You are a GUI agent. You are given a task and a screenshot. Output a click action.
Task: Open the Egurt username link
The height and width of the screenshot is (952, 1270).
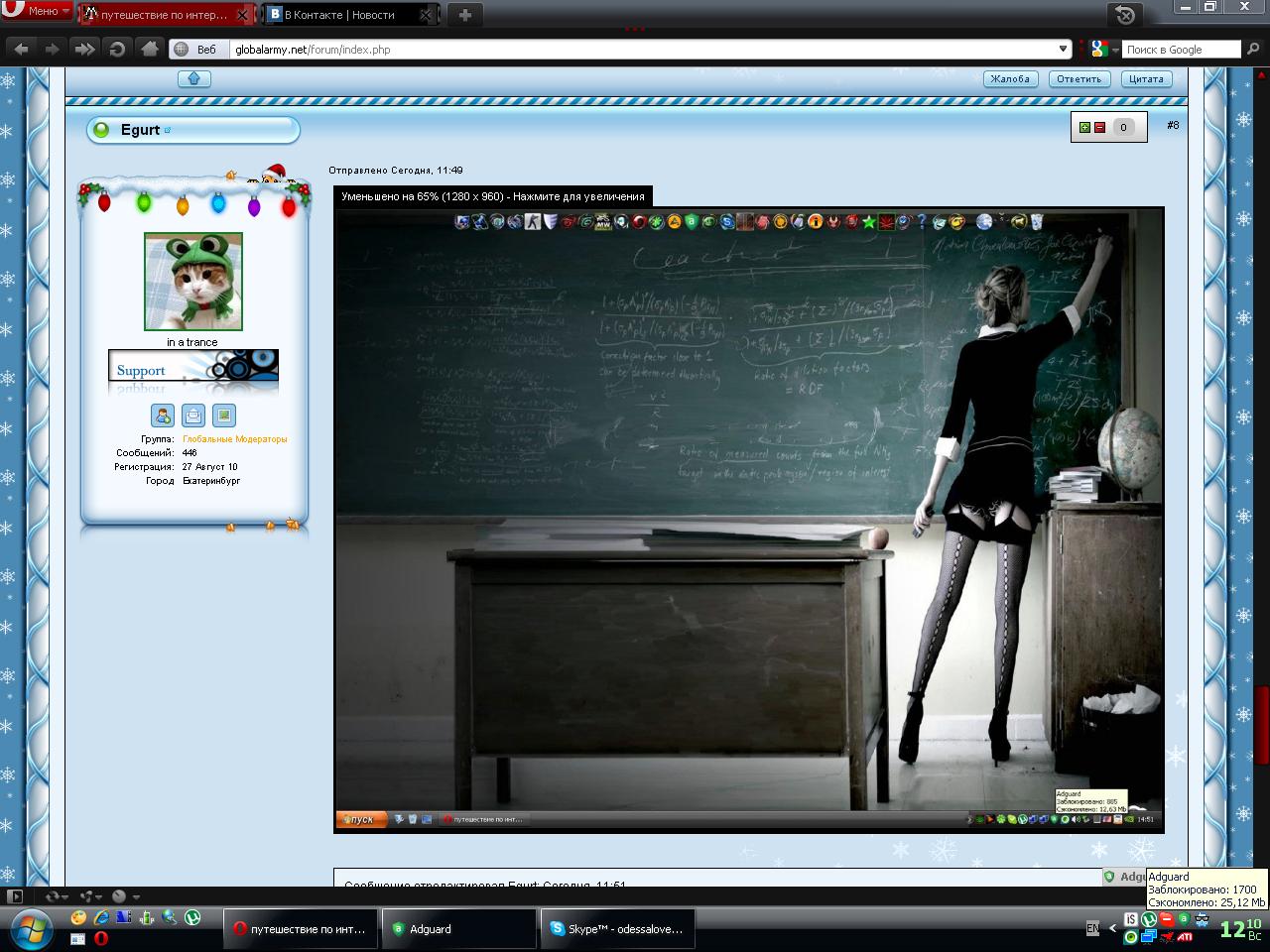click(x=140, y=130)
